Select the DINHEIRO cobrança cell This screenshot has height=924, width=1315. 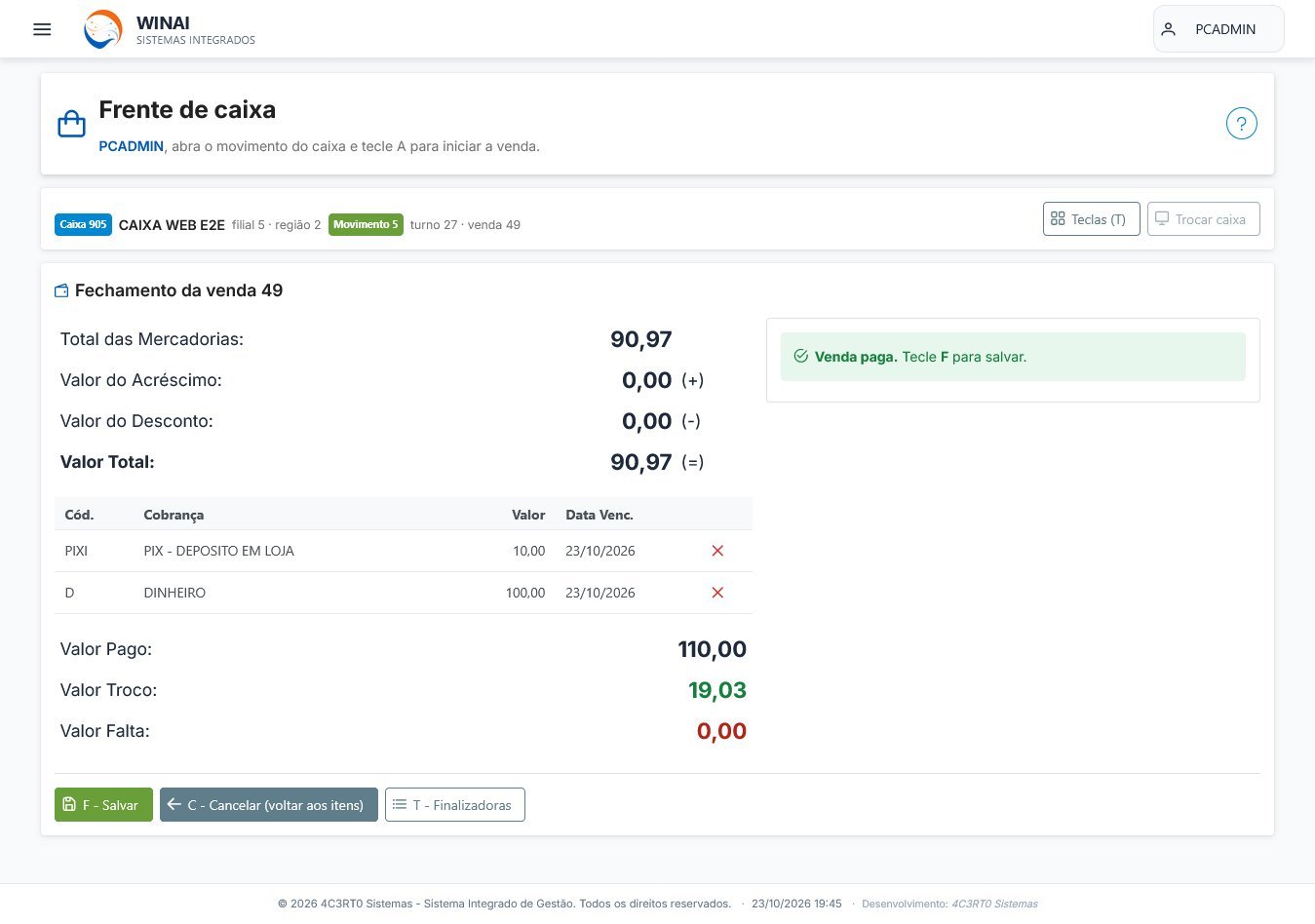coord(174,593)
